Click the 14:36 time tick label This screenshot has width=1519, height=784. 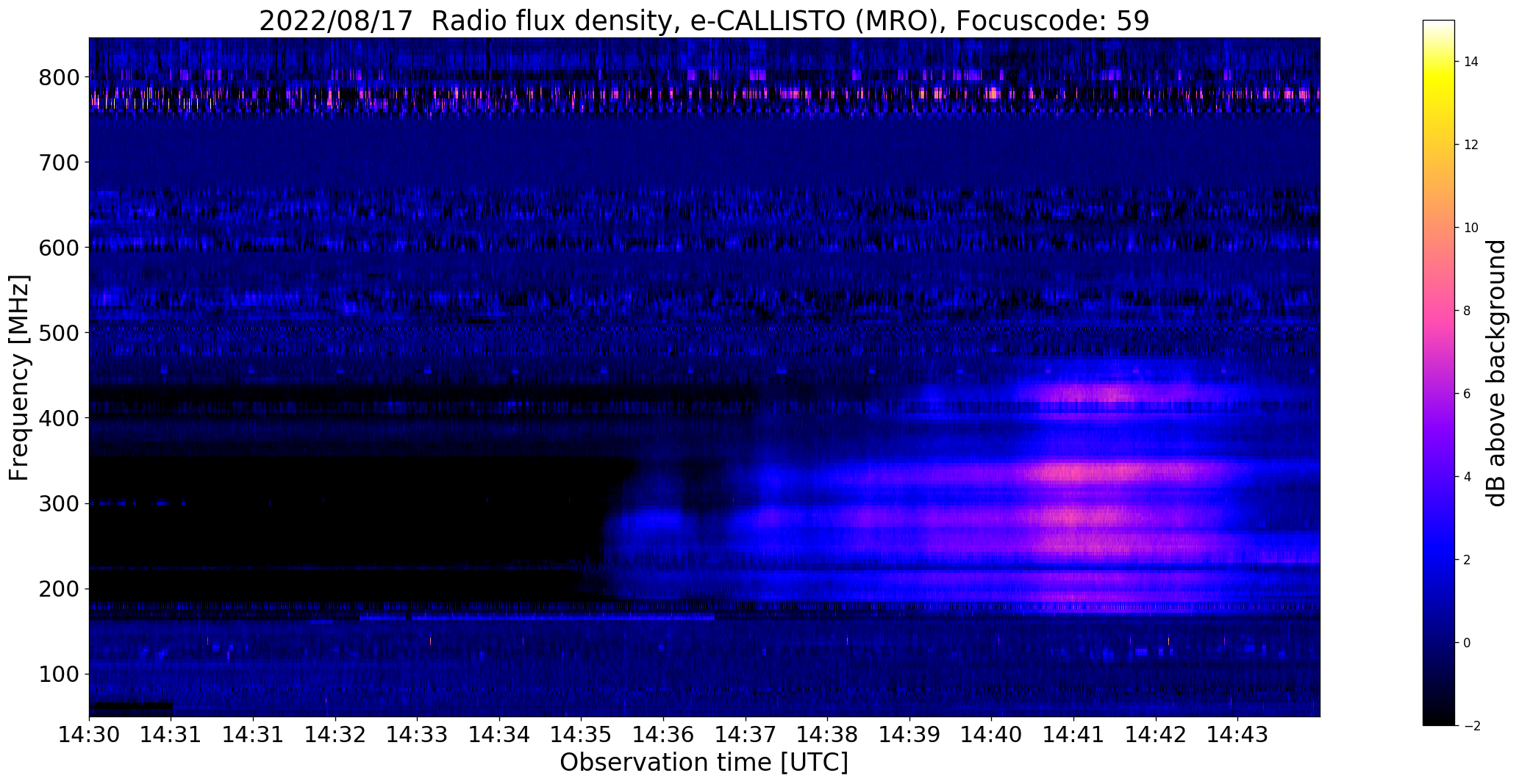663,735
